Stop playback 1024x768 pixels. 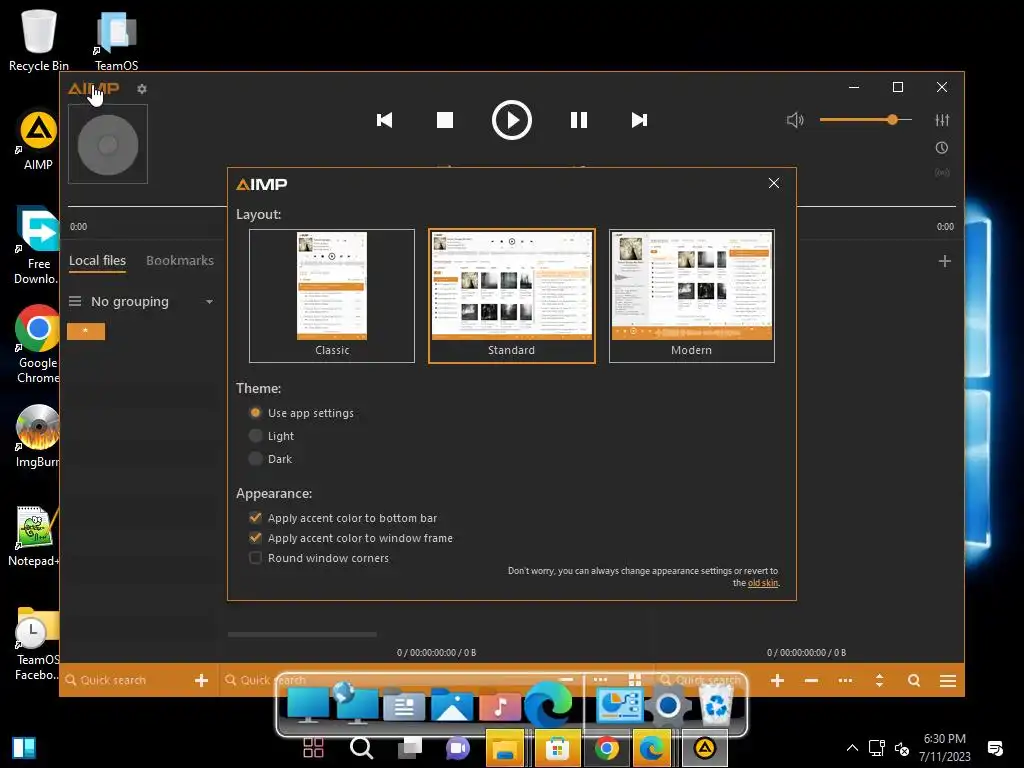click(x=445, y=120)
